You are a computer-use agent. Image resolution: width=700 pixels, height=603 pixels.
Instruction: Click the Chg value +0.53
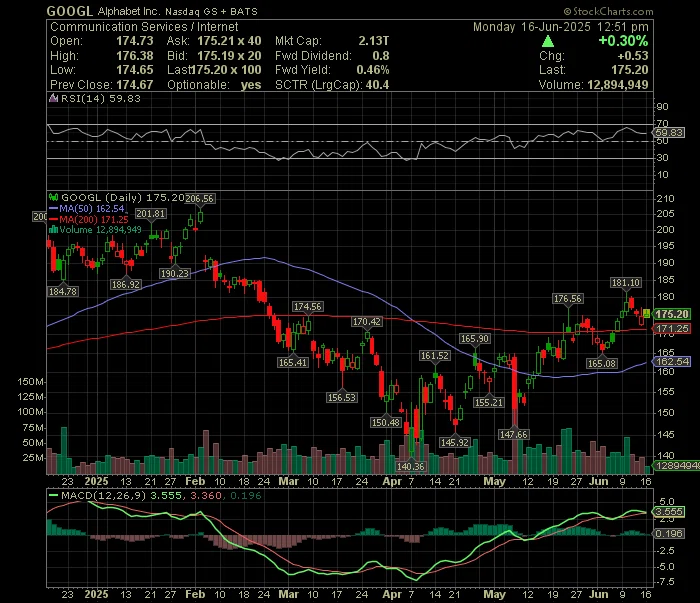pyautogui.click(x=633, y=56)
